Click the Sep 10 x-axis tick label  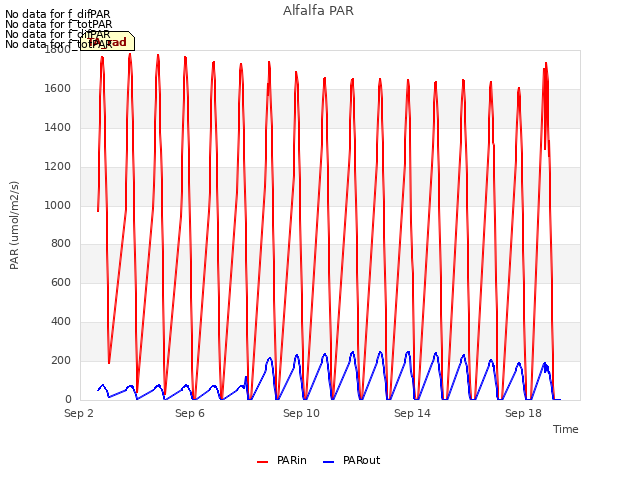301,413
